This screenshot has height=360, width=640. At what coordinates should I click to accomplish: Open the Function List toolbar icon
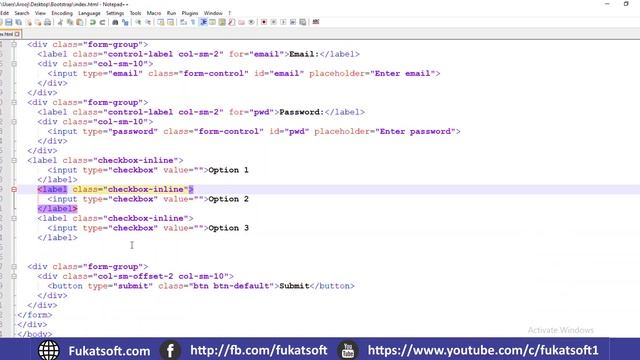click(231, 22)
